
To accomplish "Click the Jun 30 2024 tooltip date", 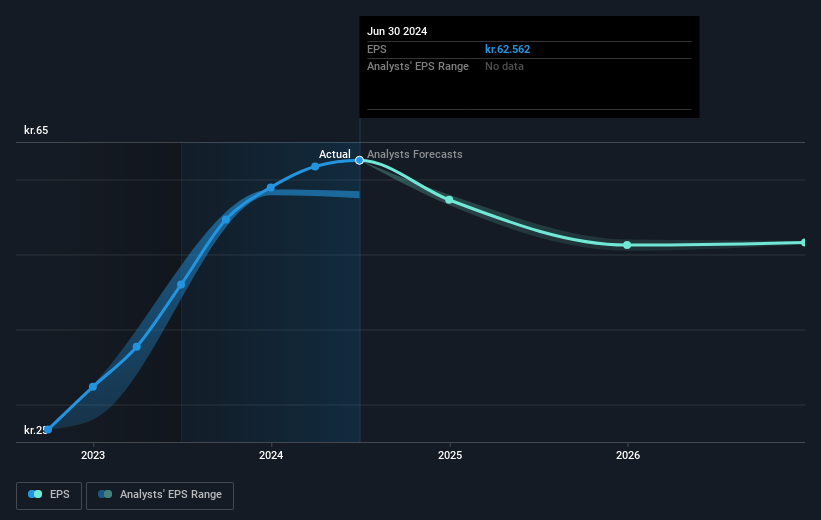I will coord(397,31).
